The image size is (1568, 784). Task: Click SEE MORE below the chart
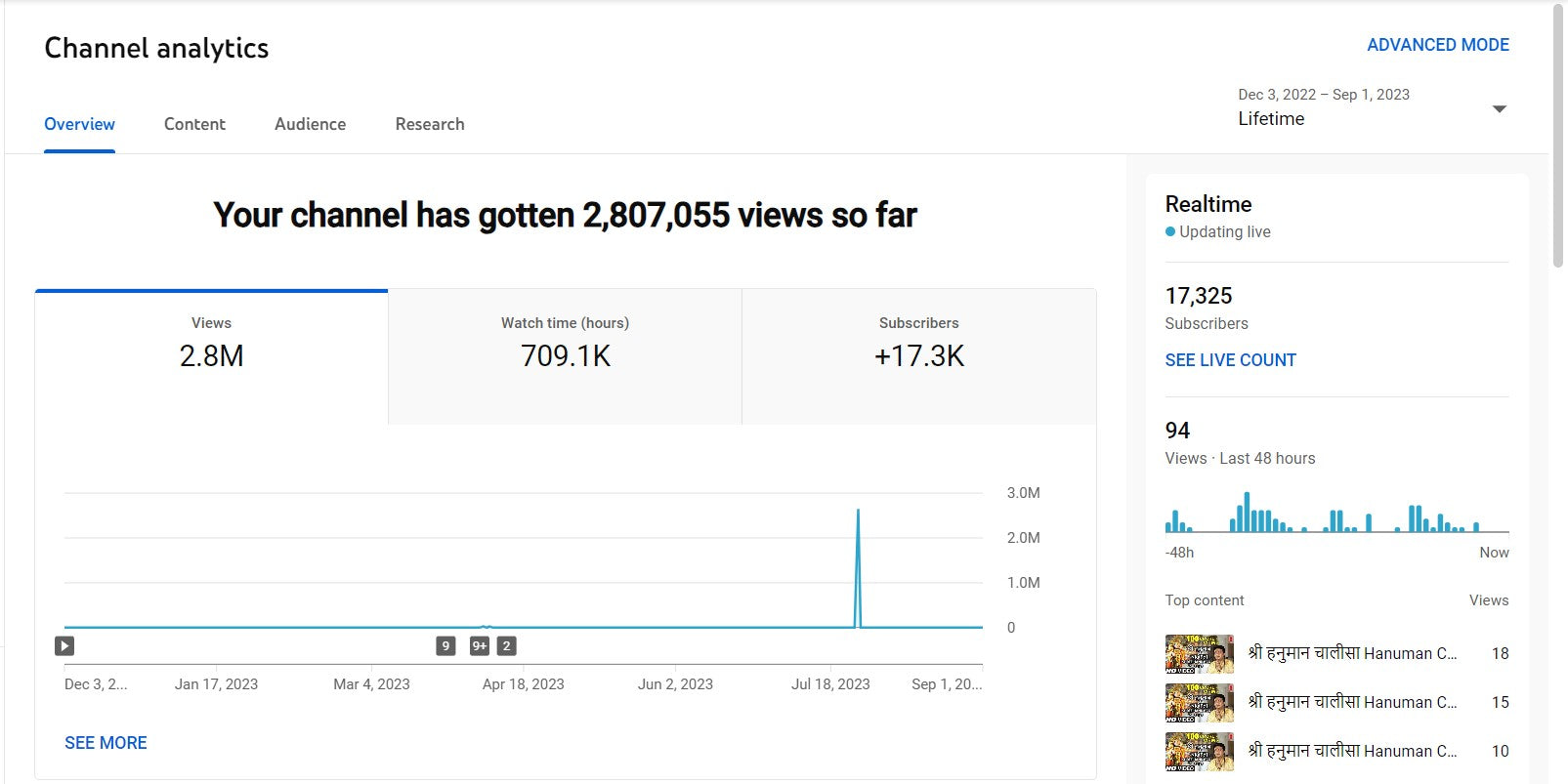106,743
